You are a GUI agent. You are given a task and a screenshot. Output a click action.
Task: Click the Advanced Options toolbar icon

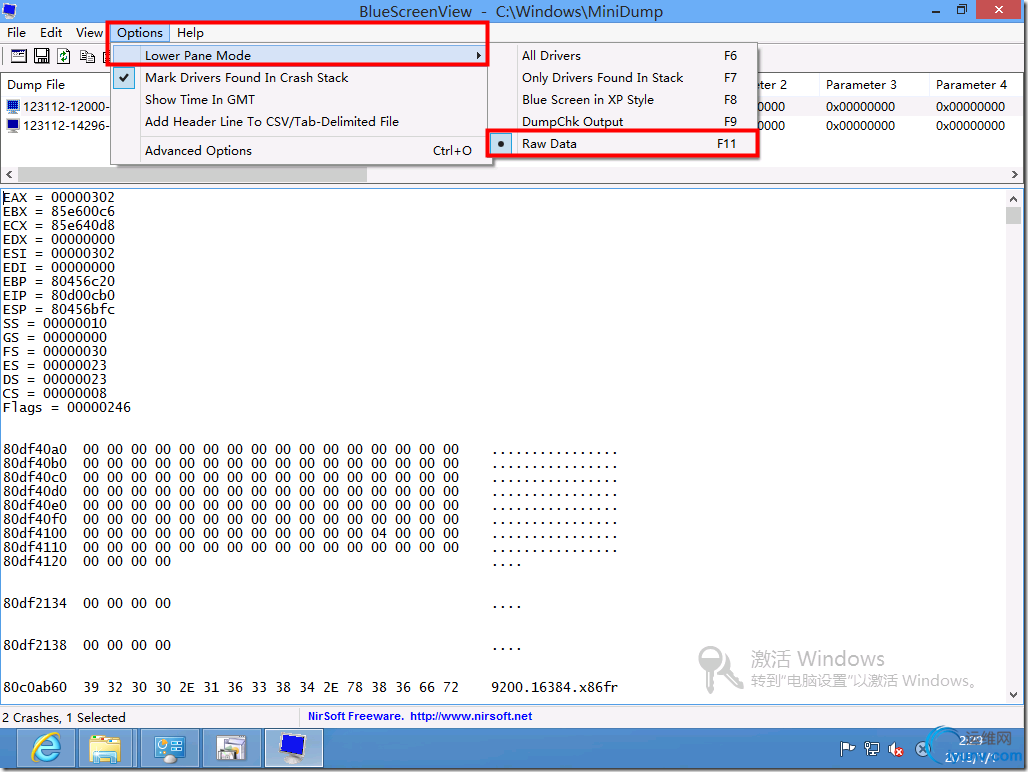18,56
